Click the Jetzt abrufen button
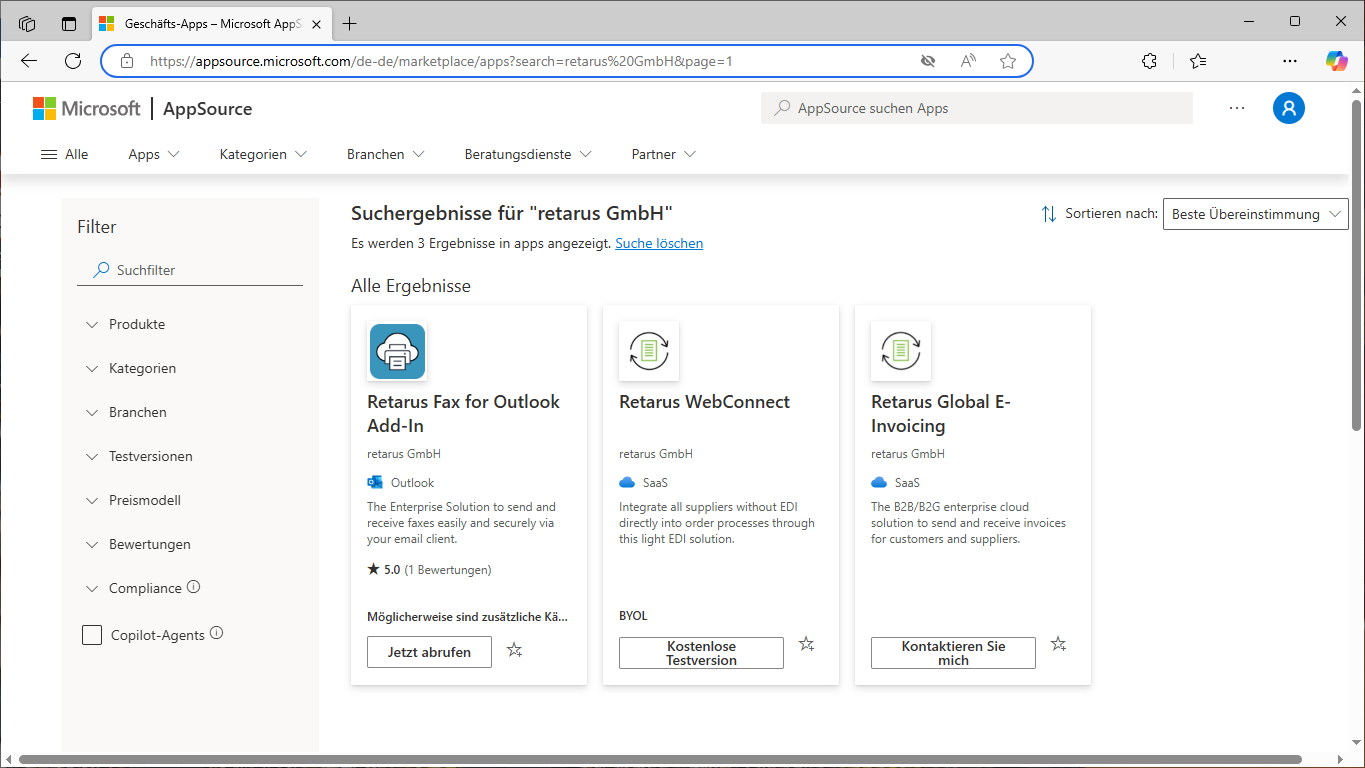The height and width of the screenshot is (768, 1365). tap(429, 651)
